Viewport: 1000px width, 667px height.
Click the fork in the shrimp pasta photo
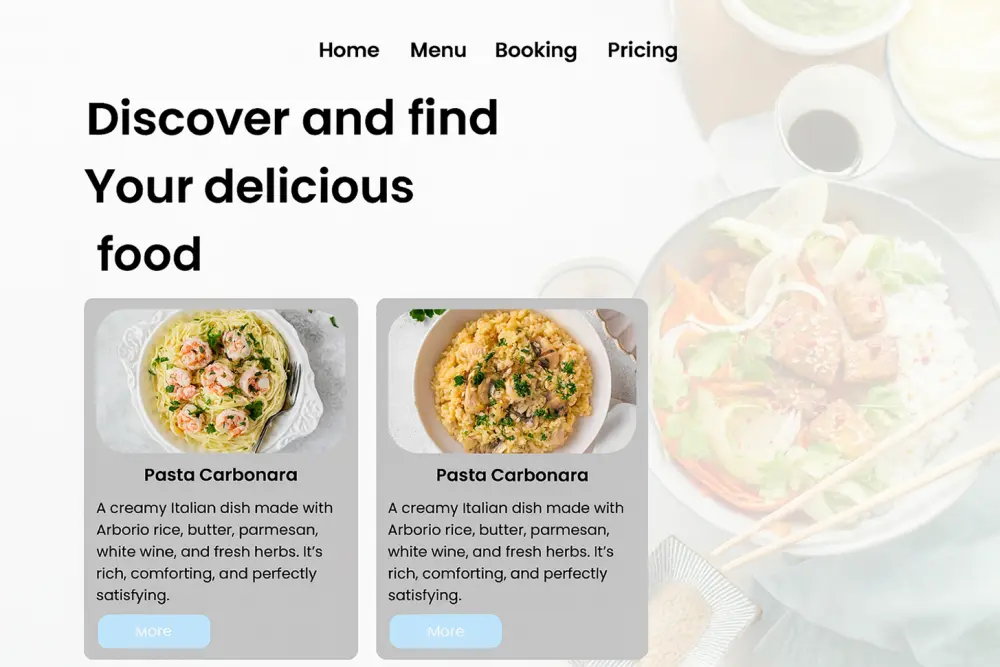281,408
